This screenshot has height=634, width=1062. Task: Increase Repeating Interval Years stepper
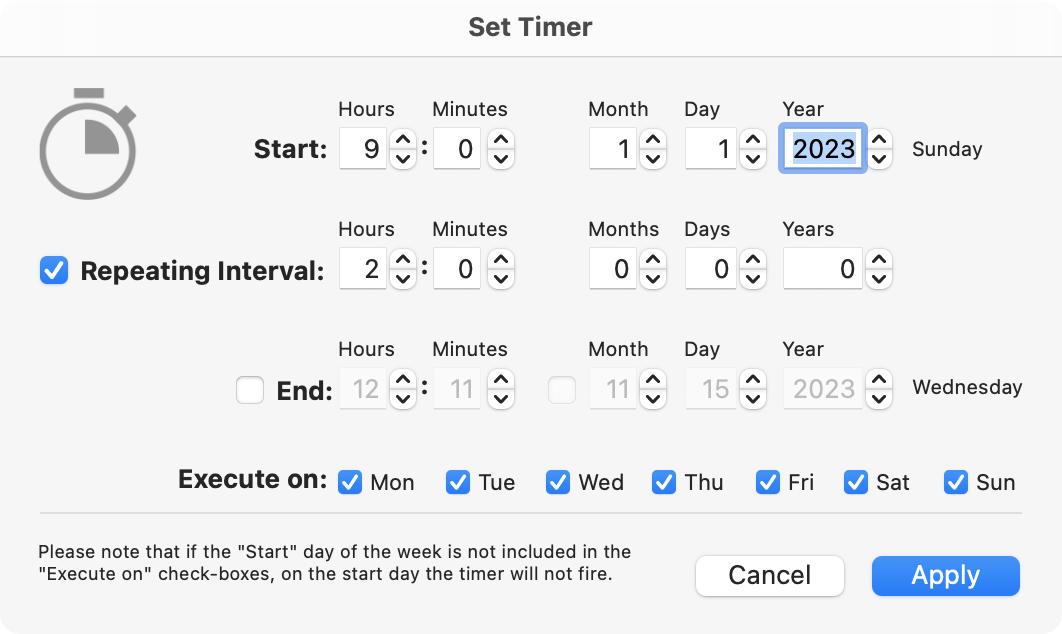point(879,259)
